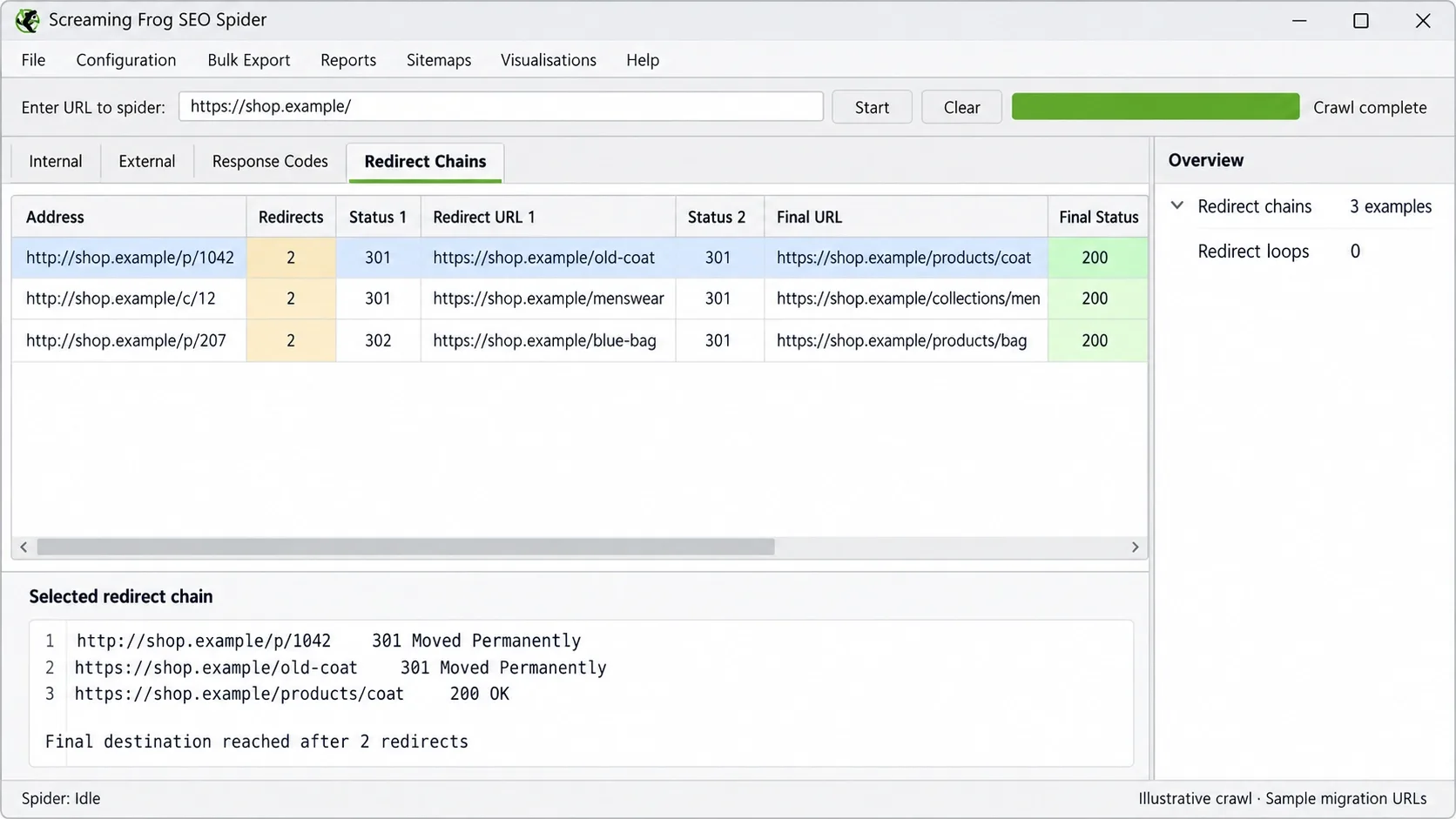Click chain line 2 https://shop.example/old-coat

[x=216, y=668]
